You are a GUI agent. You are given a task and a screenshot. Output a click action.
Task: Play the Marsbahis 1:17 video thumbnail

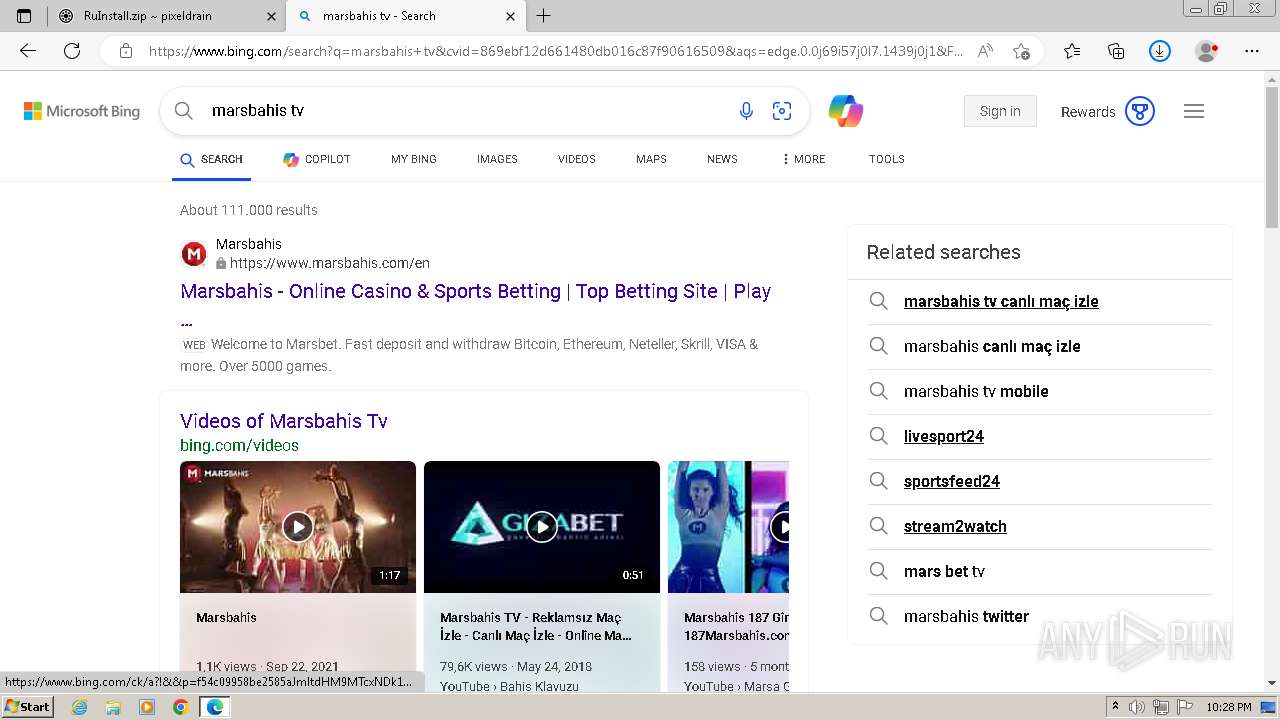[298, 527]
